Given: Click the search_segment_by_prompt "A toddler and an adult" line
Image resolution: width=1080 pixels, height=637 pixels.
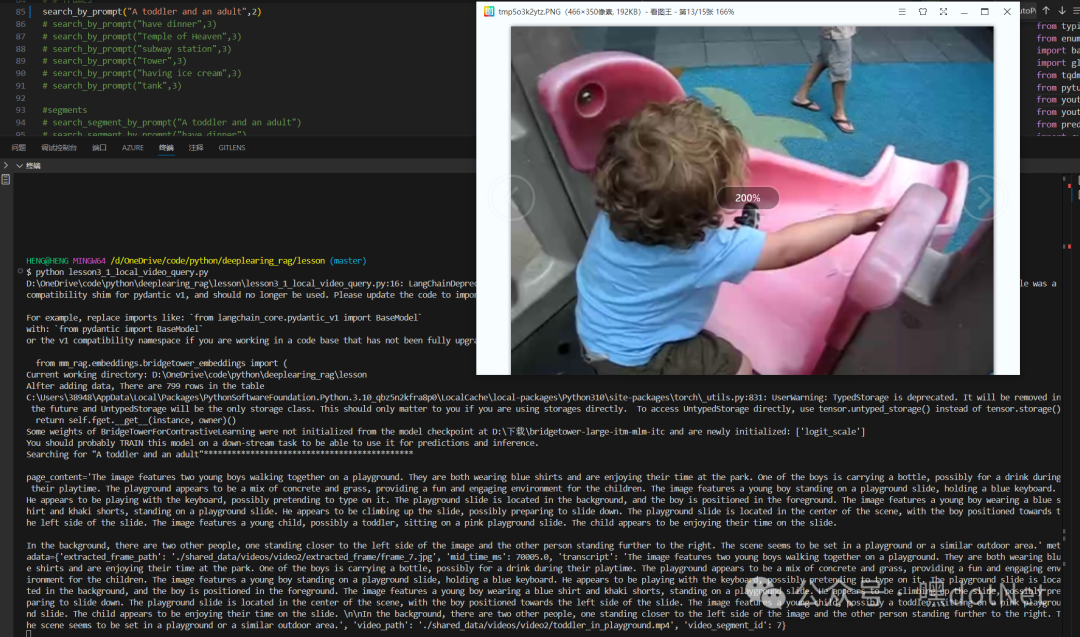Looking at the screenshot, I should coord(172,123).
